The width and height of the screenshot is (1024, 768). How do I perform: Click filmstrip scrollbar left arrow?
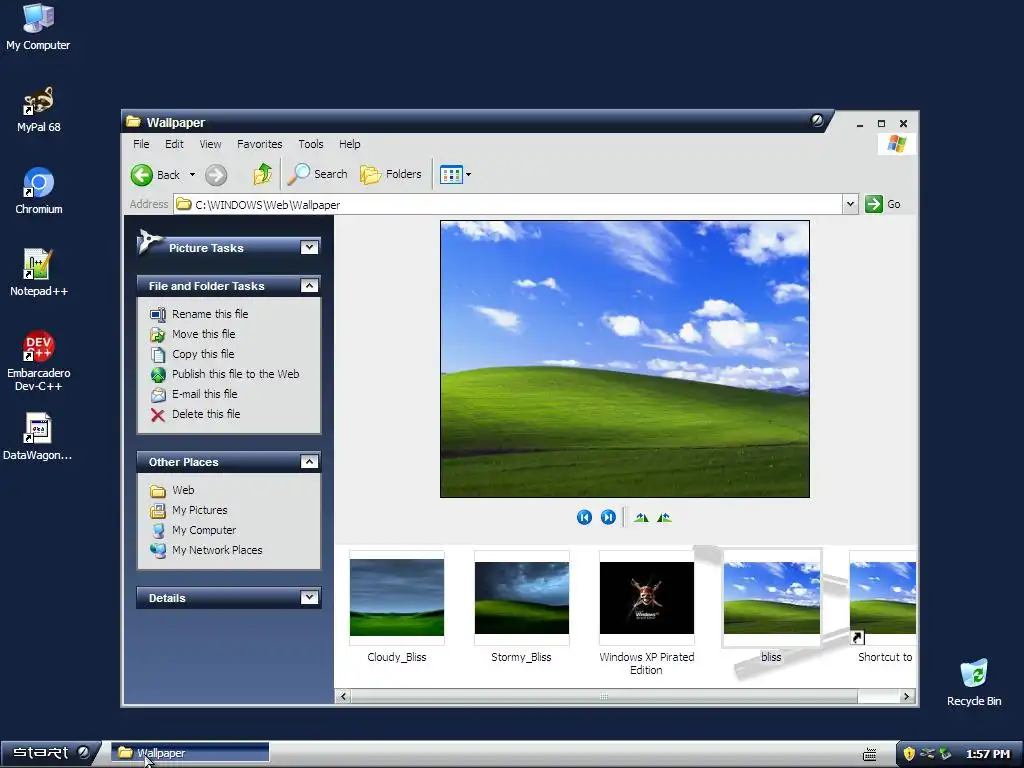[344, 697]
